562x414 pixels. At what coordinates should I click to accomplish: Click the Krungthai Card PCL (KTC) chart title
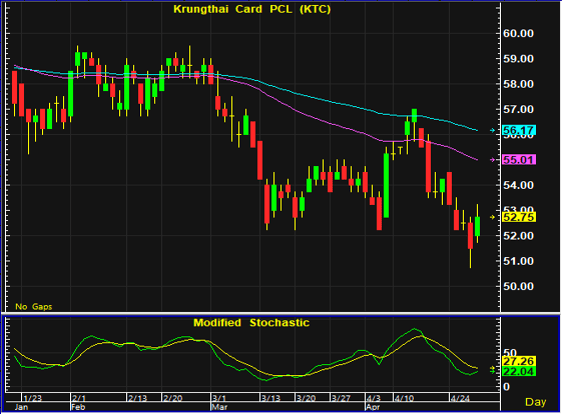click(x=252, y=9)
